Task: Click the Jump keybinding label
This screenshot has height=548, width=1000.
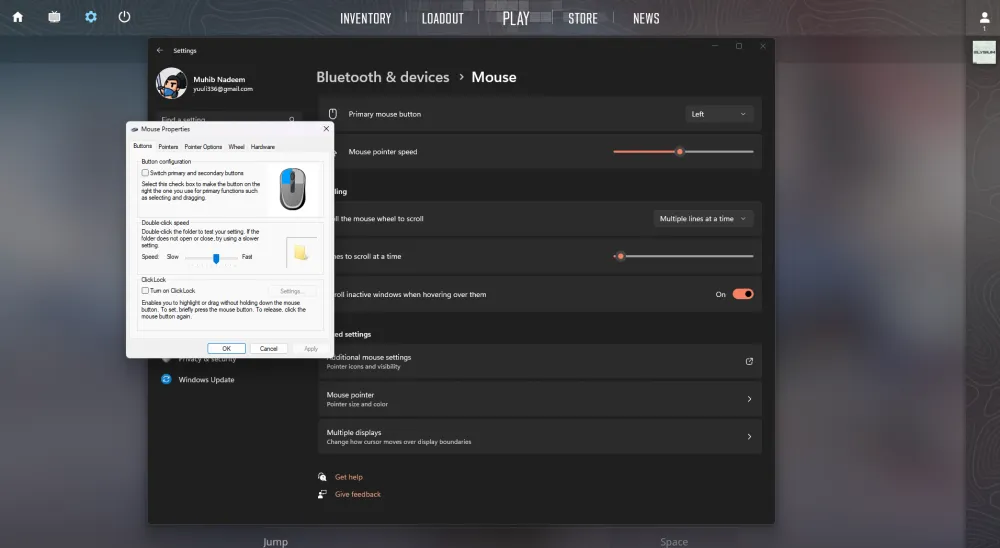Action: [276, 542]
